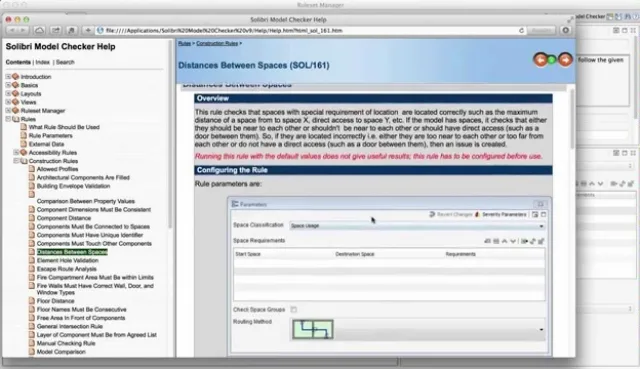Screen dimensions: 640x369
Task: Select highlighted Distances Between Spaces topic
Action: 72,252
